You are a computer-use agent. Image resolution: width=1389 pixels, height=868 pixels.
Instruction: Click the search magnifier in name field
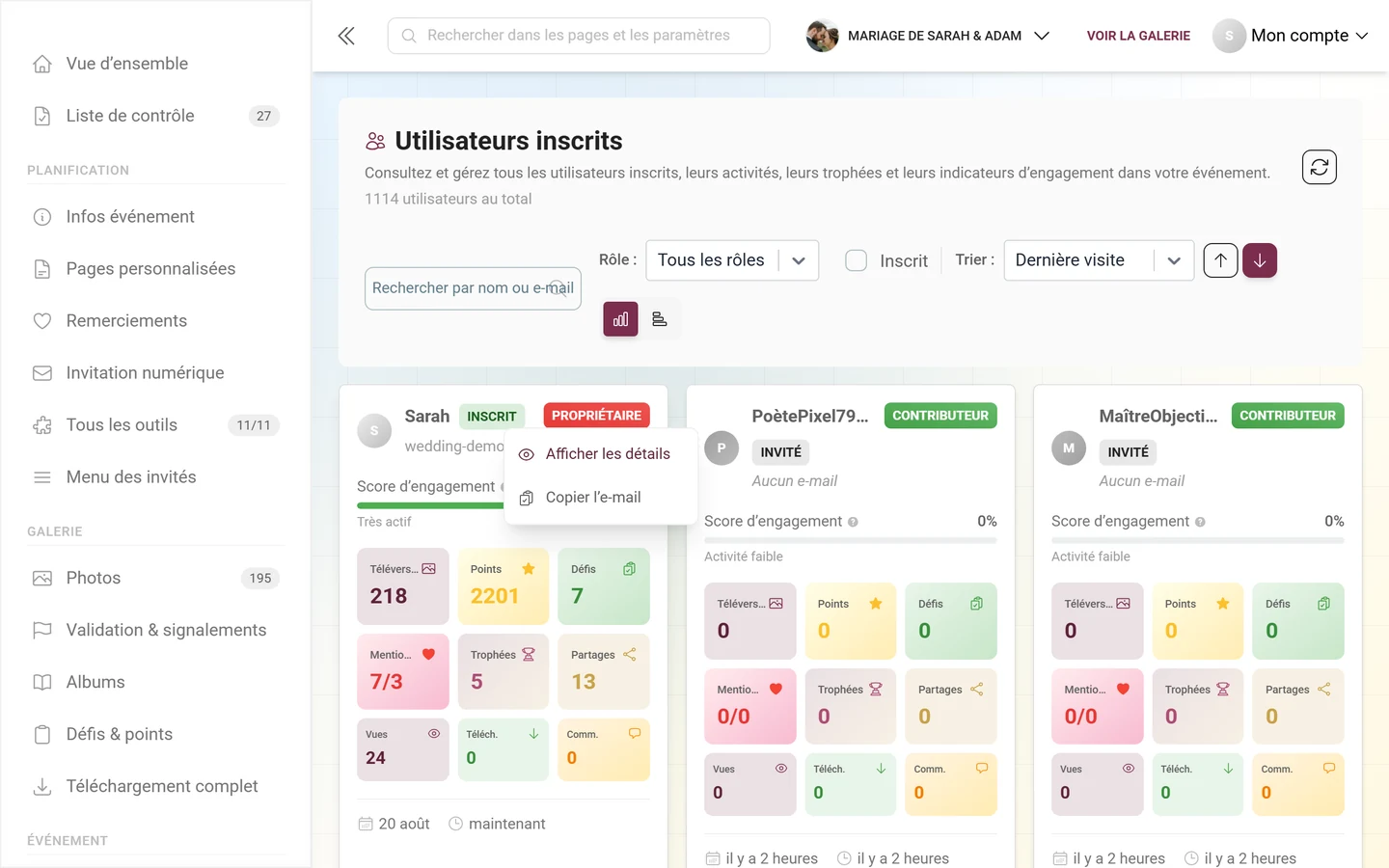tap(558, 288)
